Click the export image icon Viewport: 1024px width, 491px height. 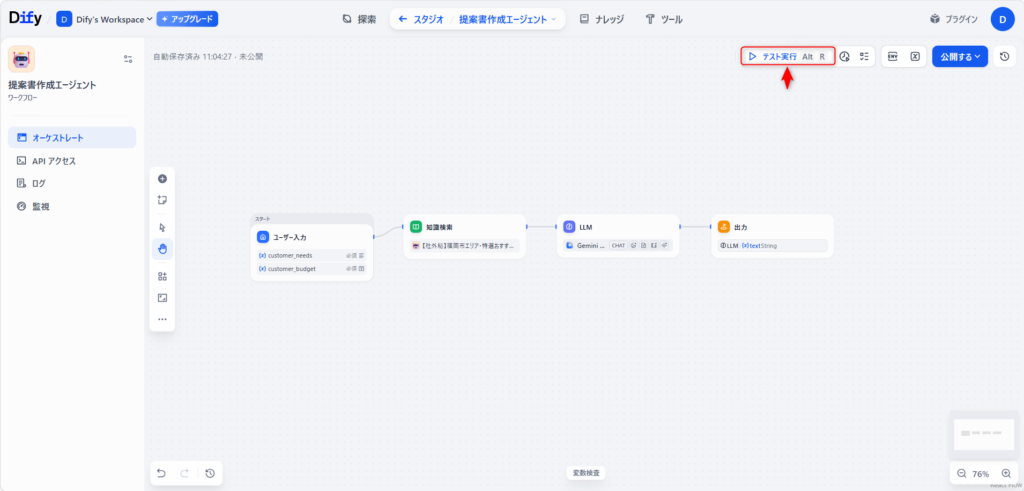click(x=162, y=298)
